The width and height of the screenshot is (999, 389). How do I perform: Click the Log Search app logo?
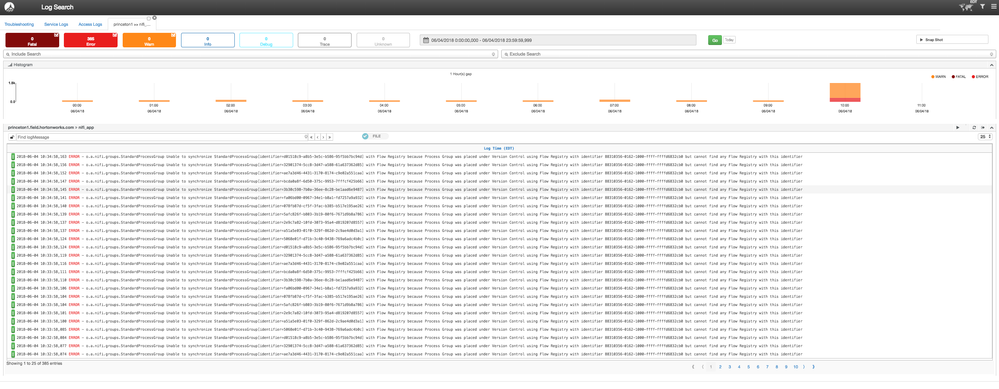click(11, 7)
